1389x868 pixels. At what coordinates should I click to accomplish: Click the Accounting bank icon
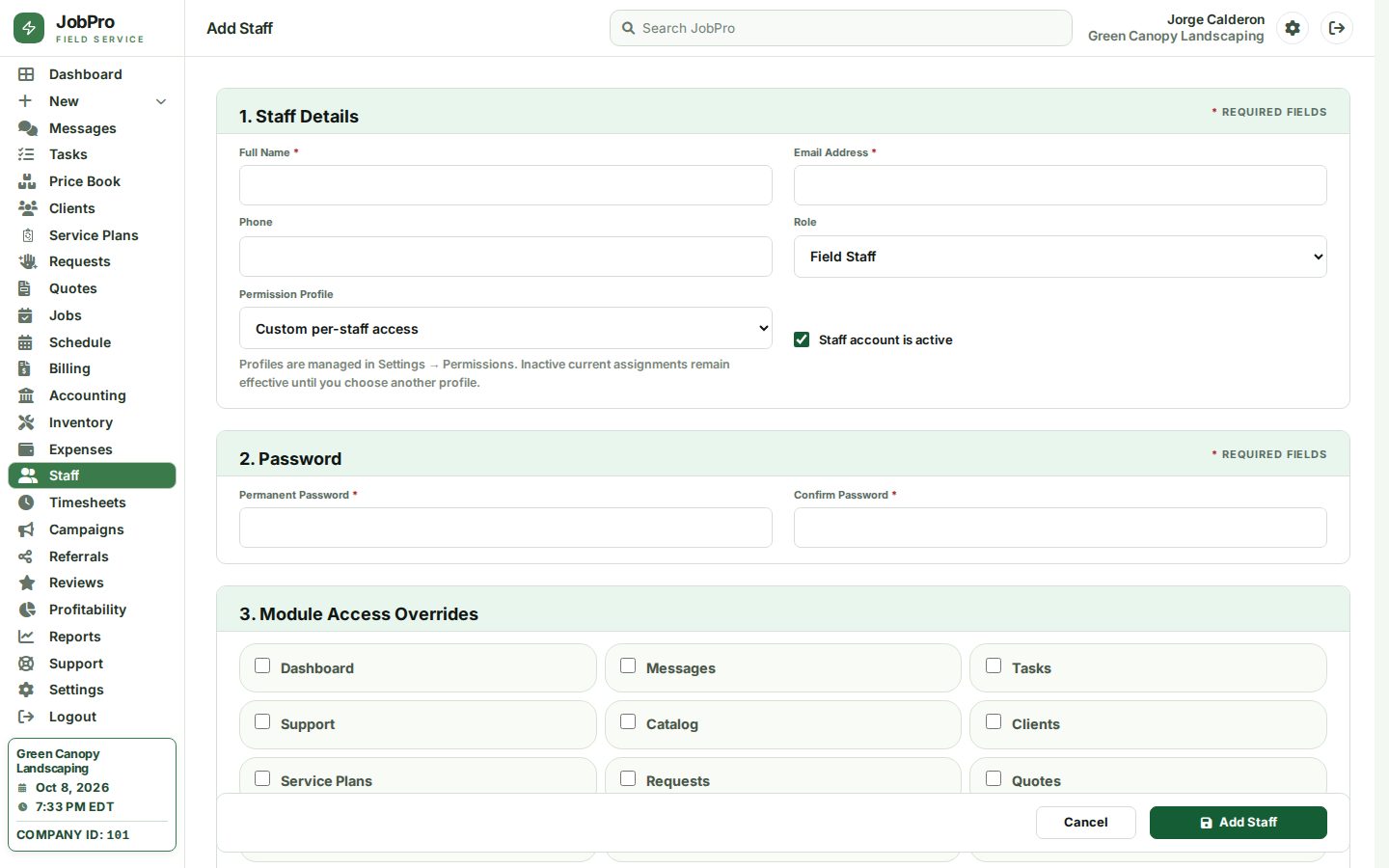(x=26, y=395)
